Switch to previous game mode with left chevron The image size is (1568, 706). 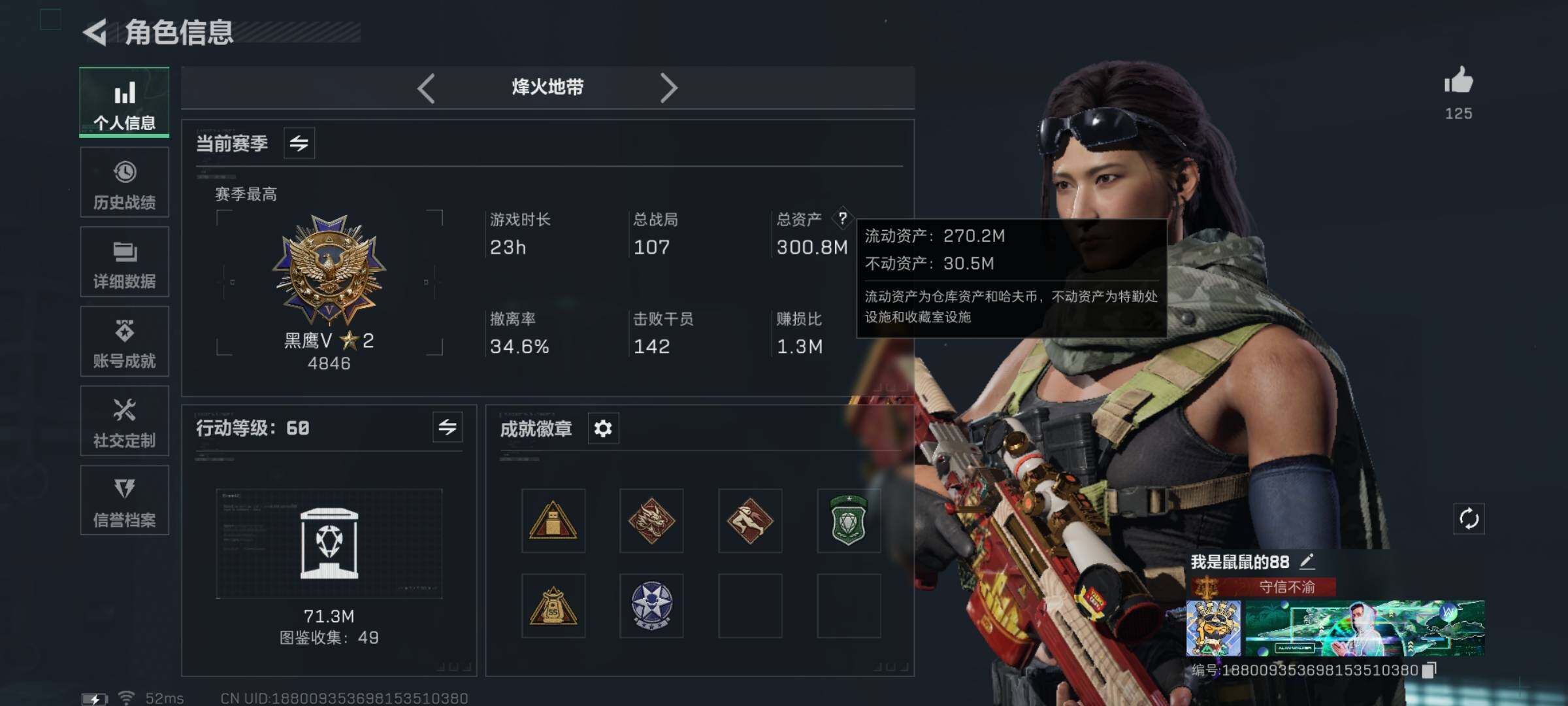point(426,88)
